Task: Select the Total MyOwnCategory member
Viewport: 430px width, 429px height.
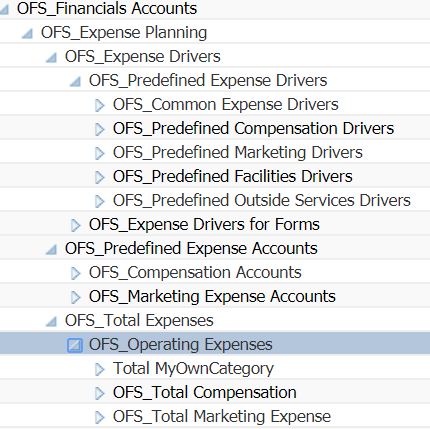Action: 193,369
